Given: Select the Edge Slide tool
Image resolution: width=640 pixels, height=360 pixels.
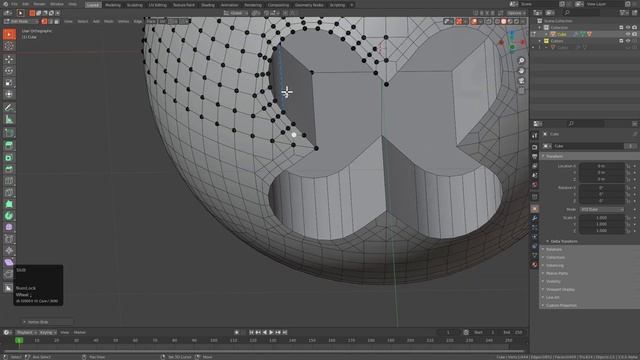Looking at the screenshot, I should 9,239.
